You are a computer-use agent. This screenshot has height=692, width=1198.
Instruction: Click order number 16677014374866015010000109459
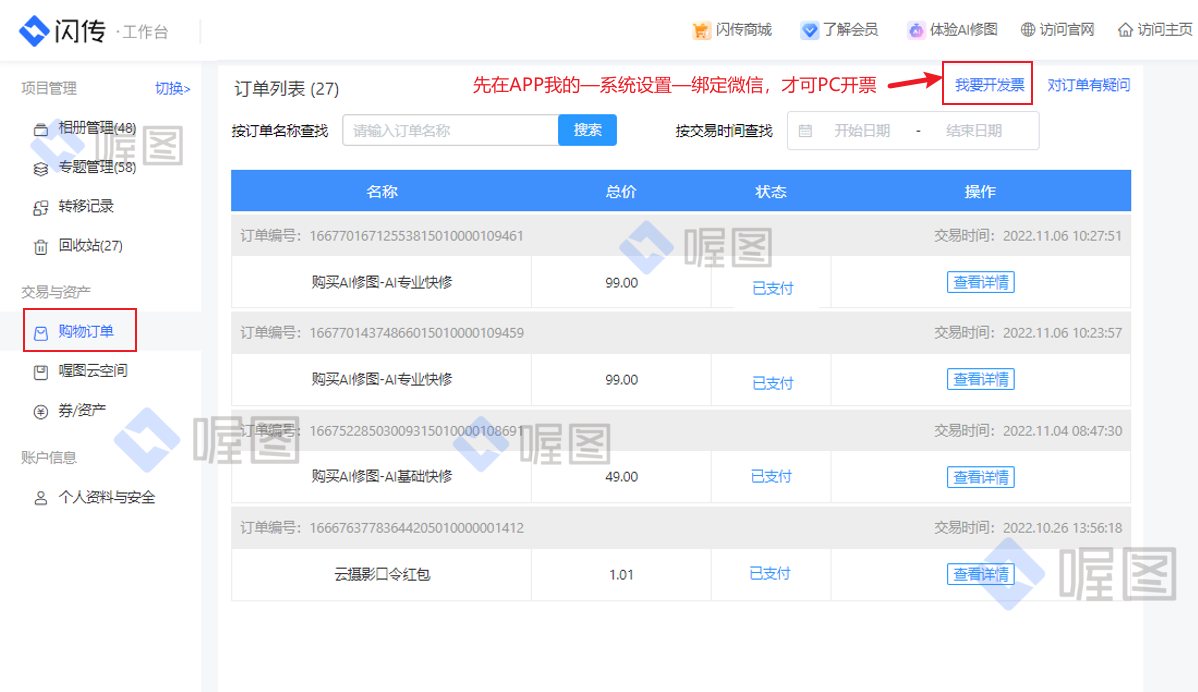[416, 333]
